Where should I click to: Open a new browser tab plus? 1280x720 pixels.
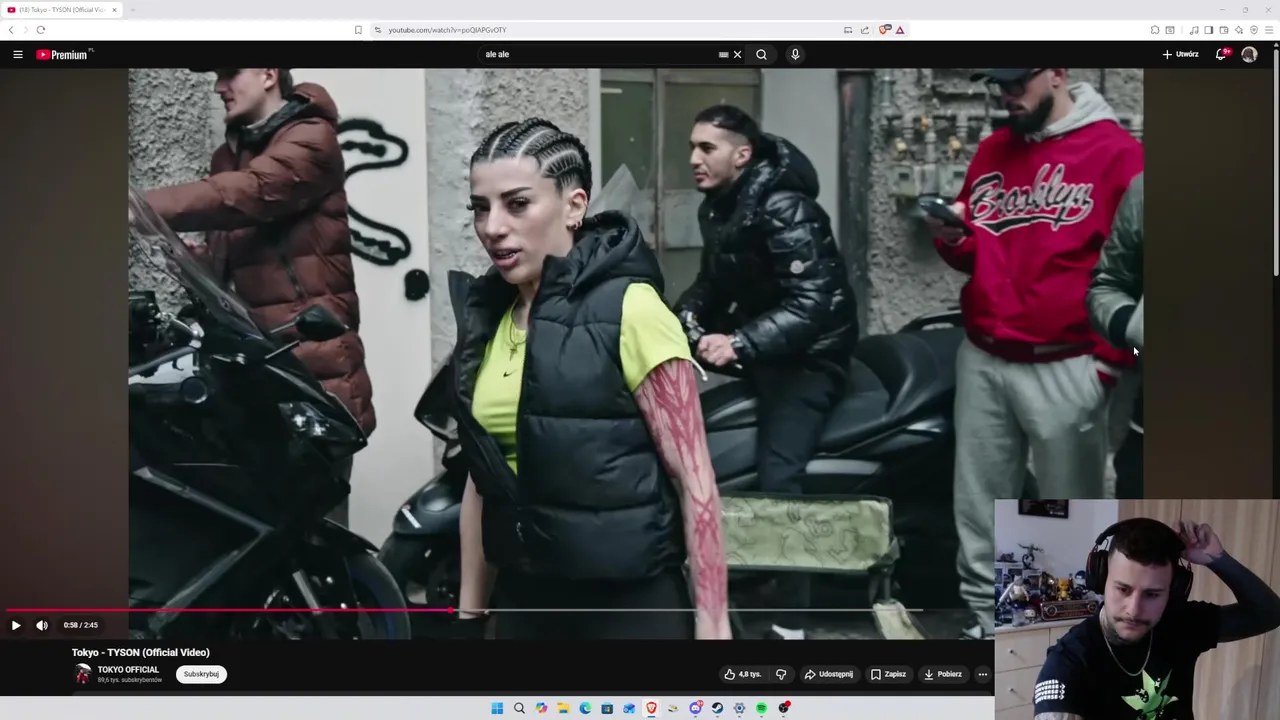(x=132, y=10)
